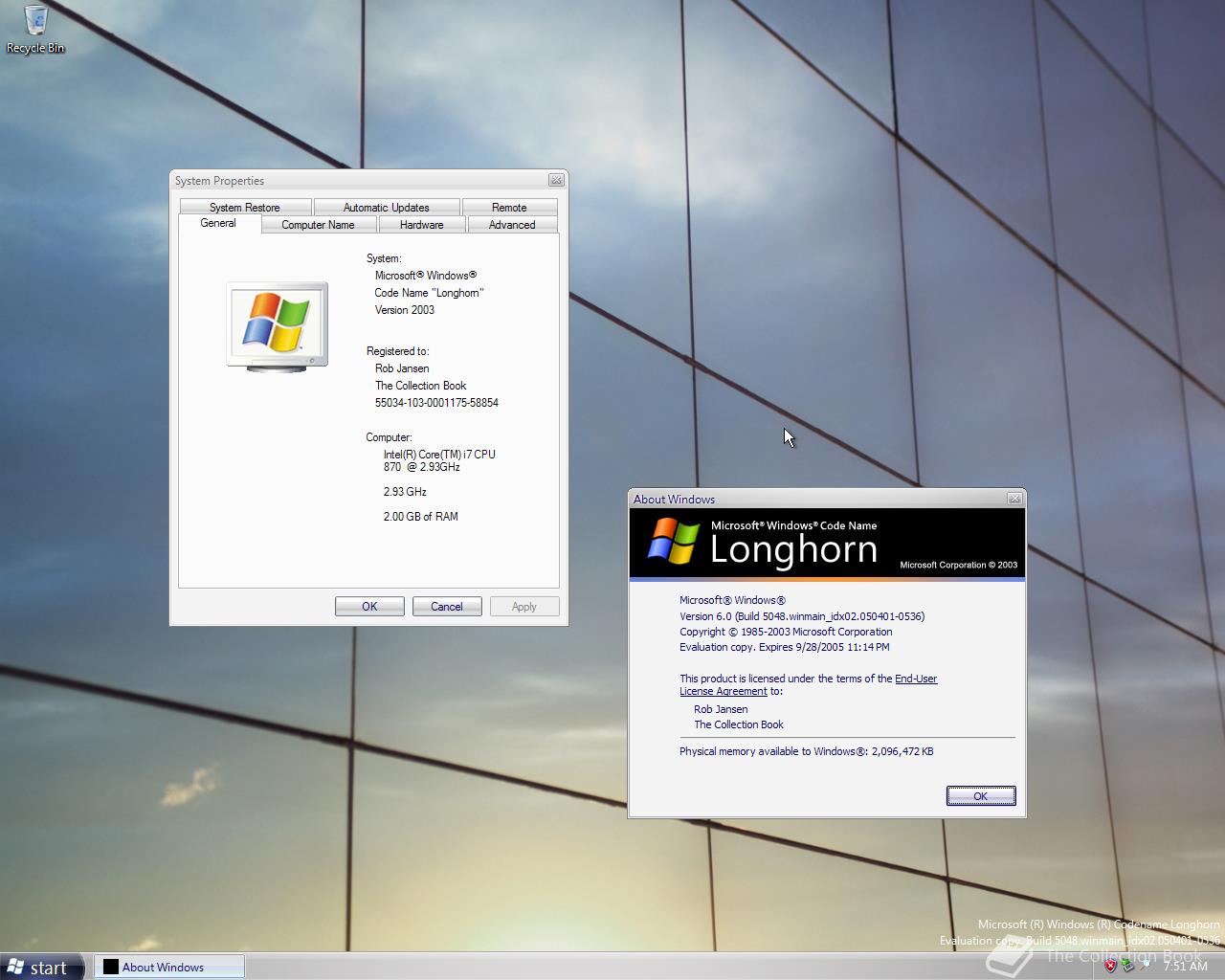Click the 'Code Name "Longhorn"' text
Screen dimensions: 1225x980
[429, 293]
